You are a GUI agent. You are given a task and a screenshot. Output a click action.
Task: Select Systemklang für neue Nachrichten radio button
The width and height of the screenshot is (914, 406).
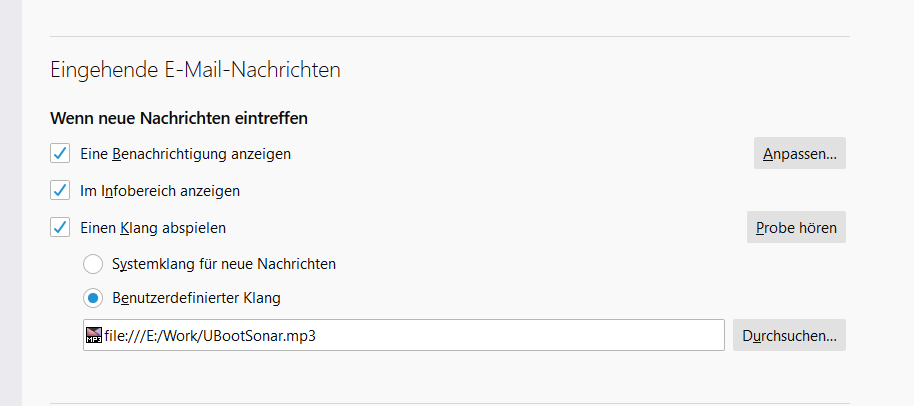(x=93, y=264)
